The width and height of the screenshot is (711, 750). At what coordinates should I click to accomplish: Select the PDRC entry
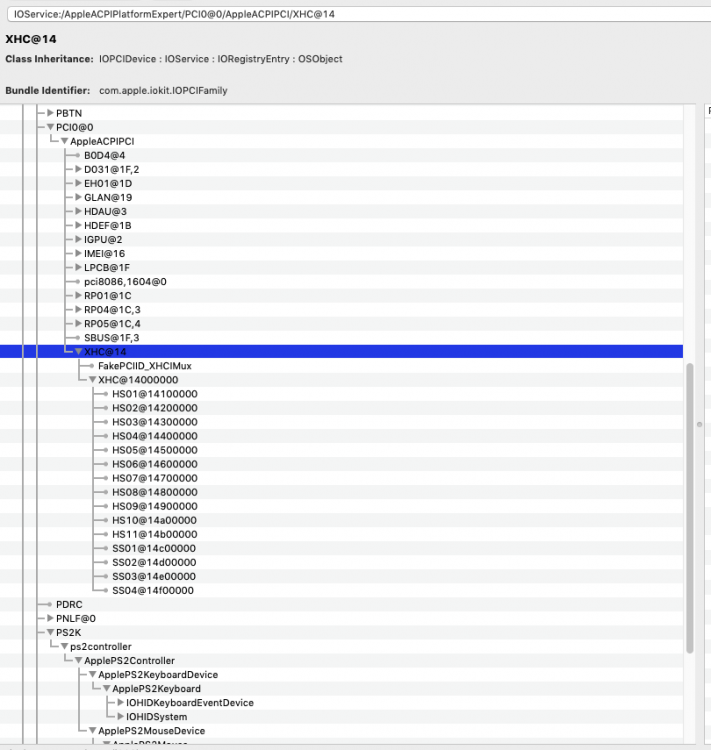tap(69, 605)
